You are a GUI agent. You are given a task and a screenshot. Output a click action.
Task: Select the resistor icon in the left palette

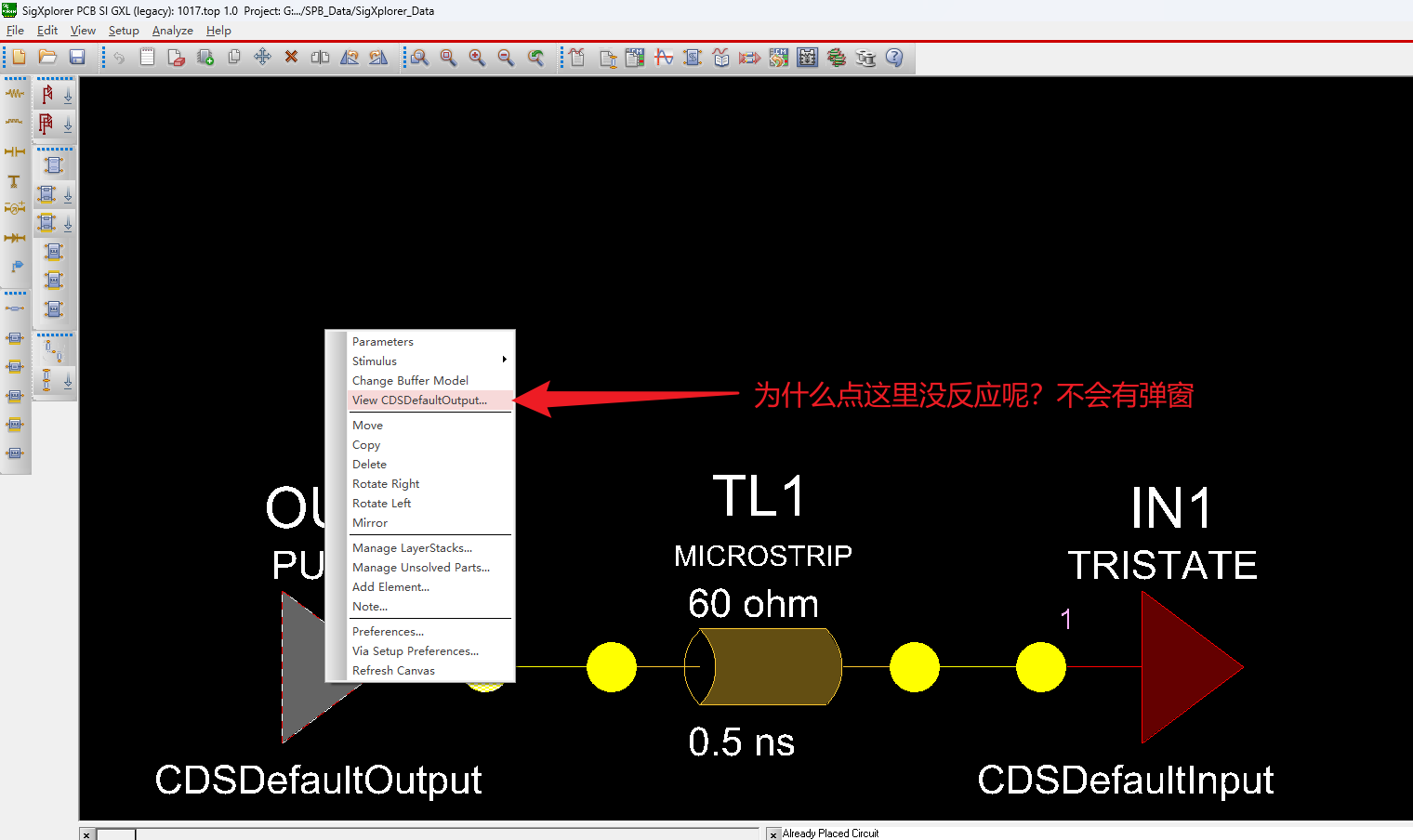(x=15, y=94)
